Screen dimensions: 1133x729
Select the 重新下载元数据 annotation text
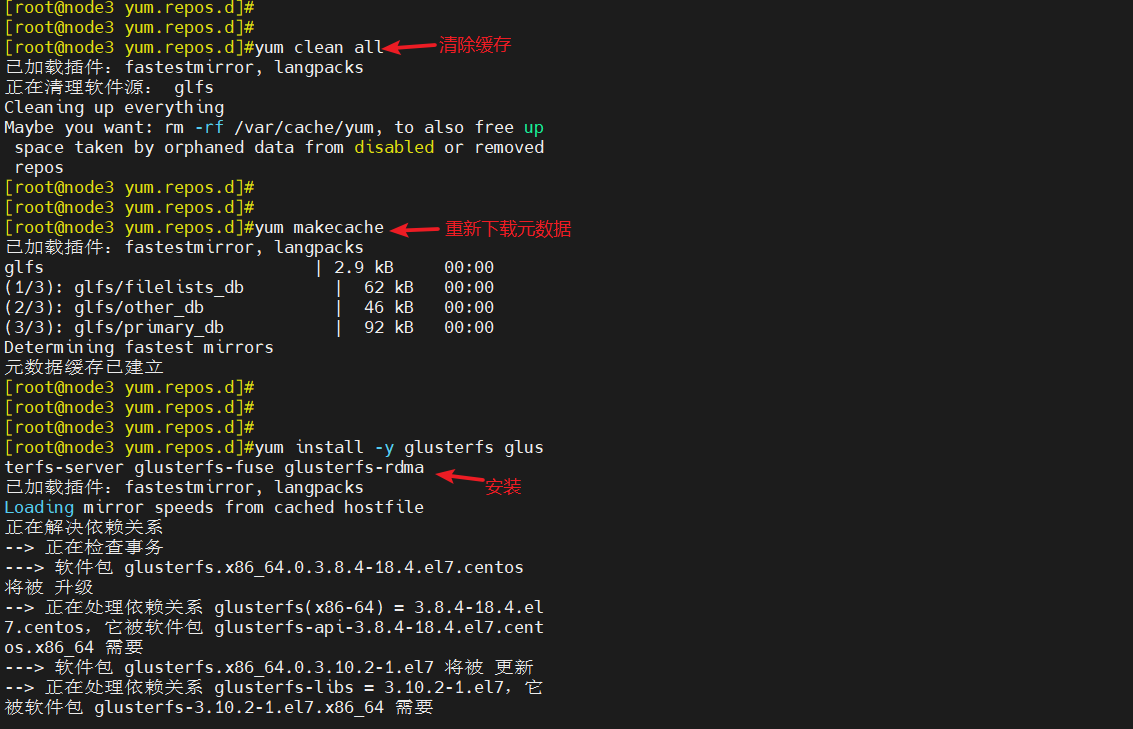[508, 228]
